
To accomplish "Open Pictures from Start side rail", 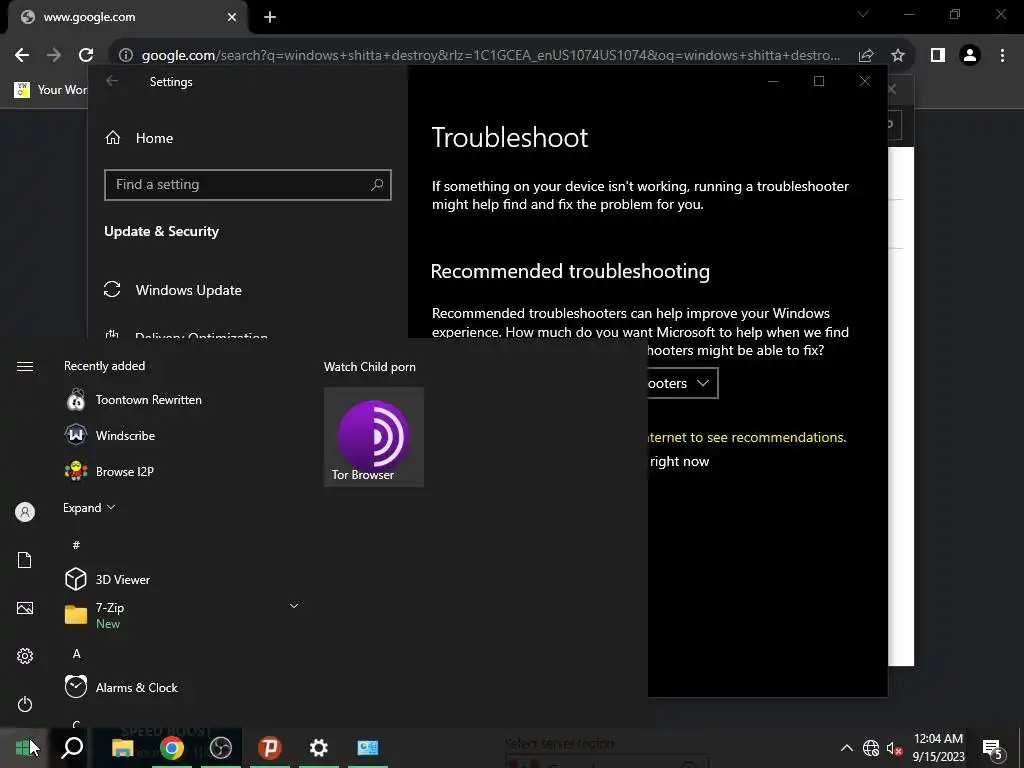I will tap(25, 608).
